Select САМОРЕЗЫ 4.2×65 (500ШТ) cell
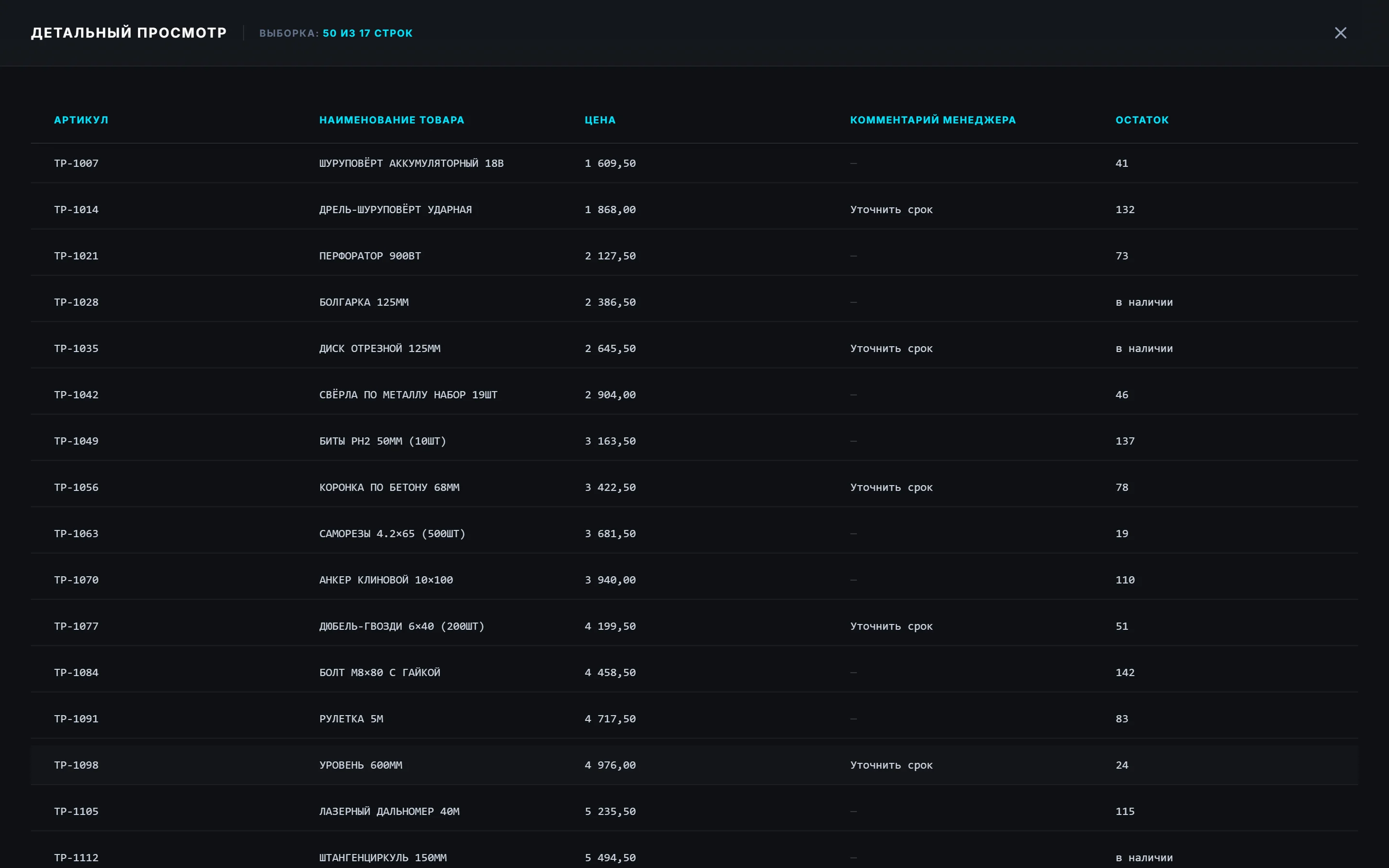1389x868 pixels. click(x=393, y=534)
